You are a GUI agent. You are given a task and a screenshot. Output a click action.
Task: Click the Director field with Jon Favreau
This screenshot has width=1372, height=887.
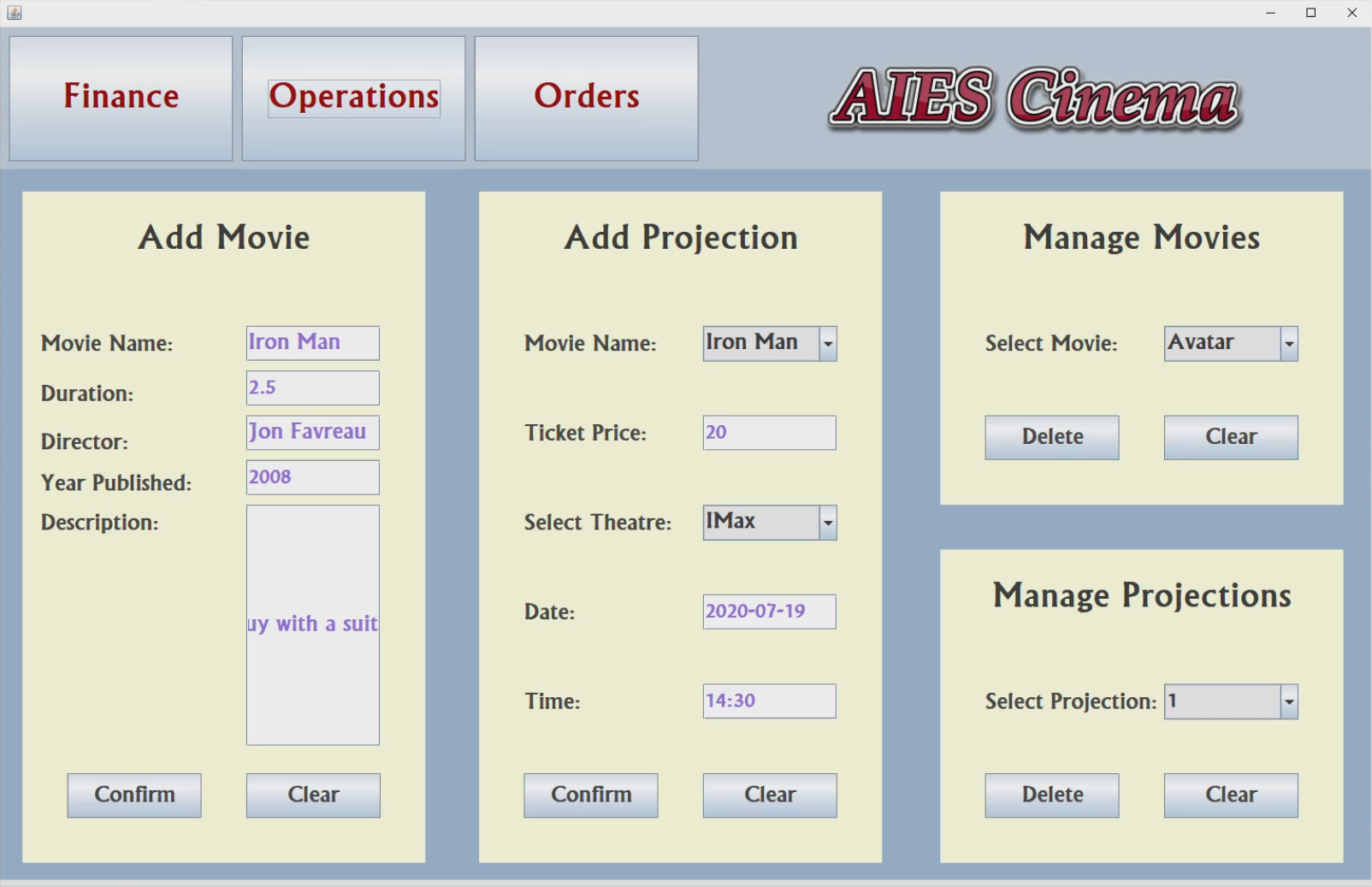[313, 433]
